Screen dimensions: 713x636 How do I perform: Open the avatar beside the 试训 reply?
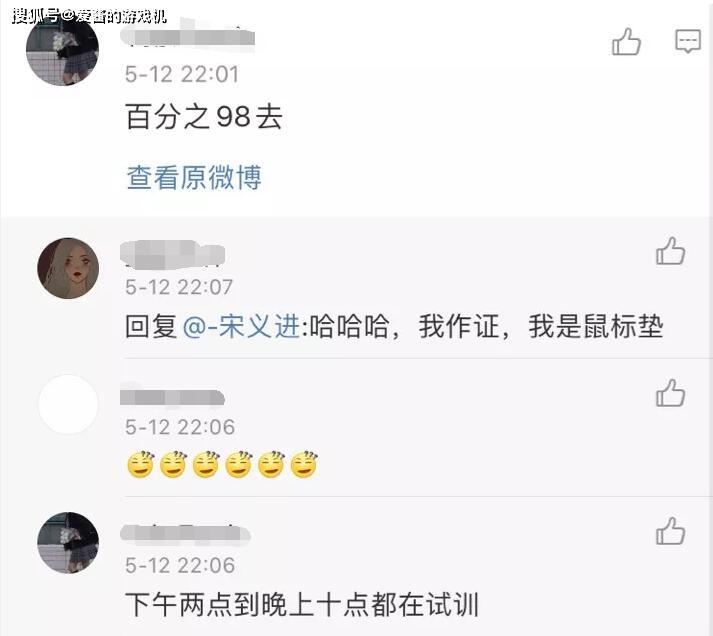pos(68,543)
